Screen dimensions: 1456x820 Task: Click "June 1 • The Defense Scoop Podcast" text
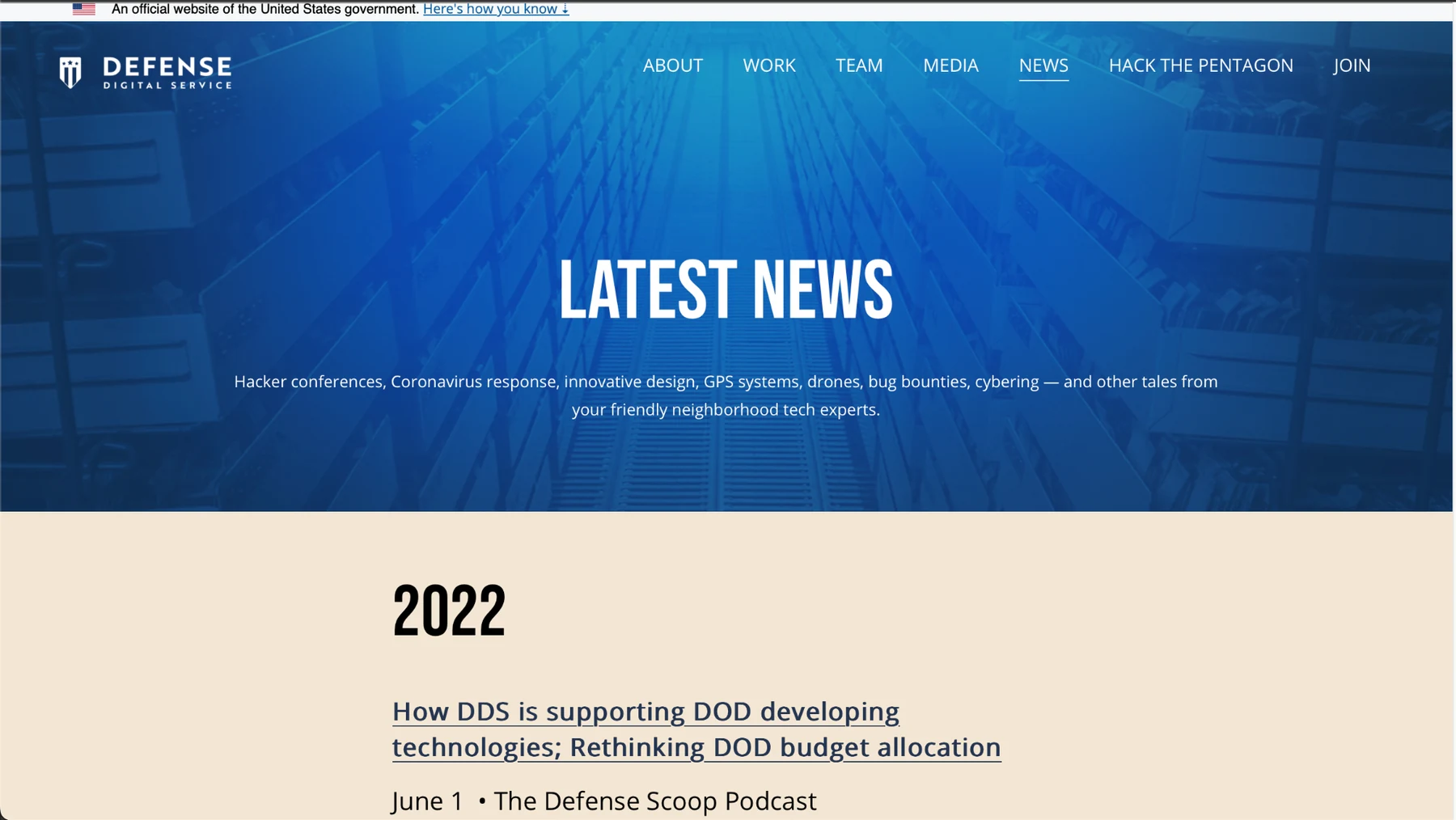[604, 801]
